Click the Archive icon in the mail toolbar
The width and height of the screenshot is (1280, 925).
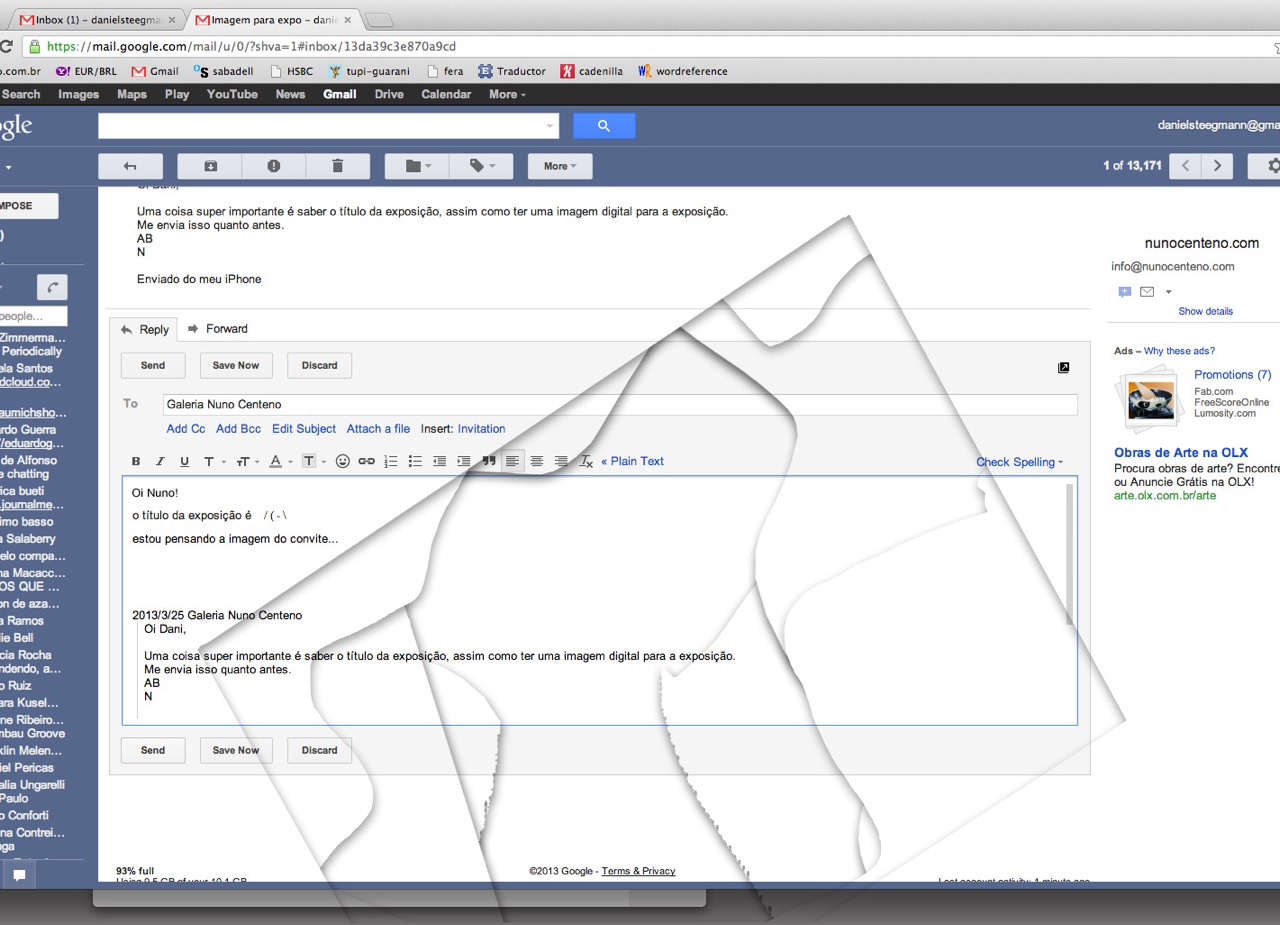point(210,166)
